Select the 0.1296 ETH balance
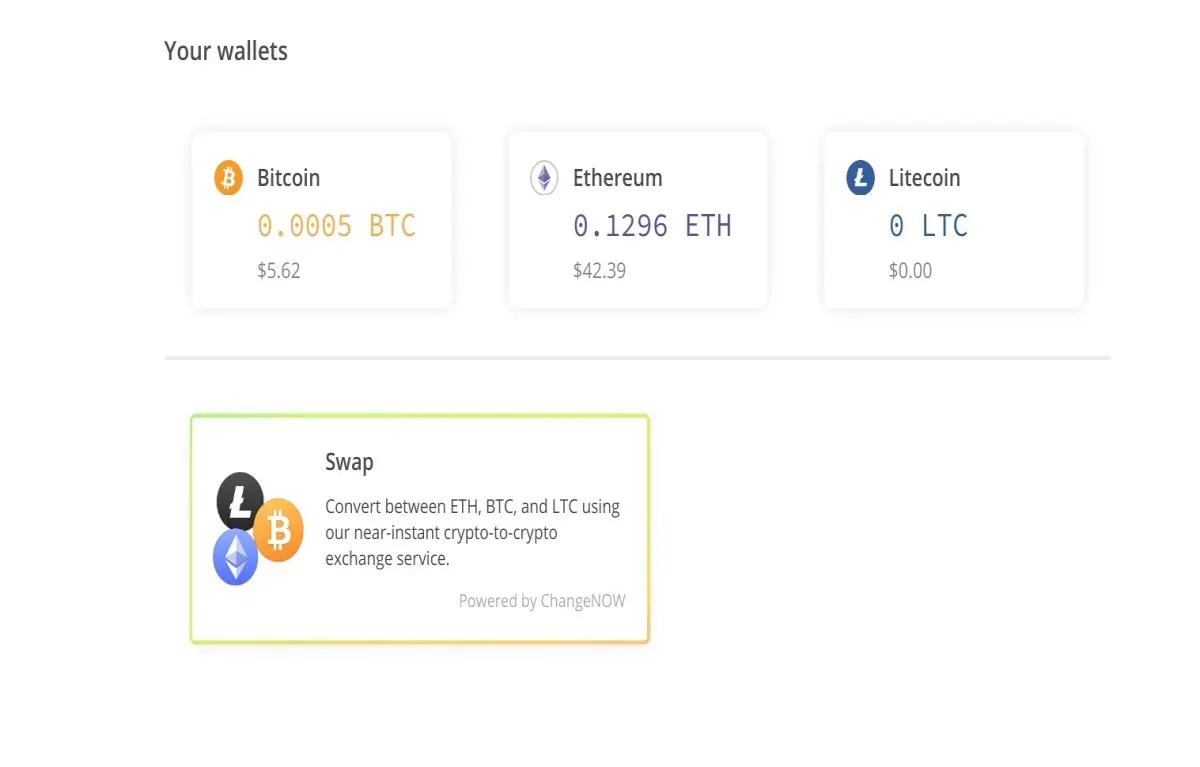The height and width of the screenshot is (767, 1200). tap(652, 226)
